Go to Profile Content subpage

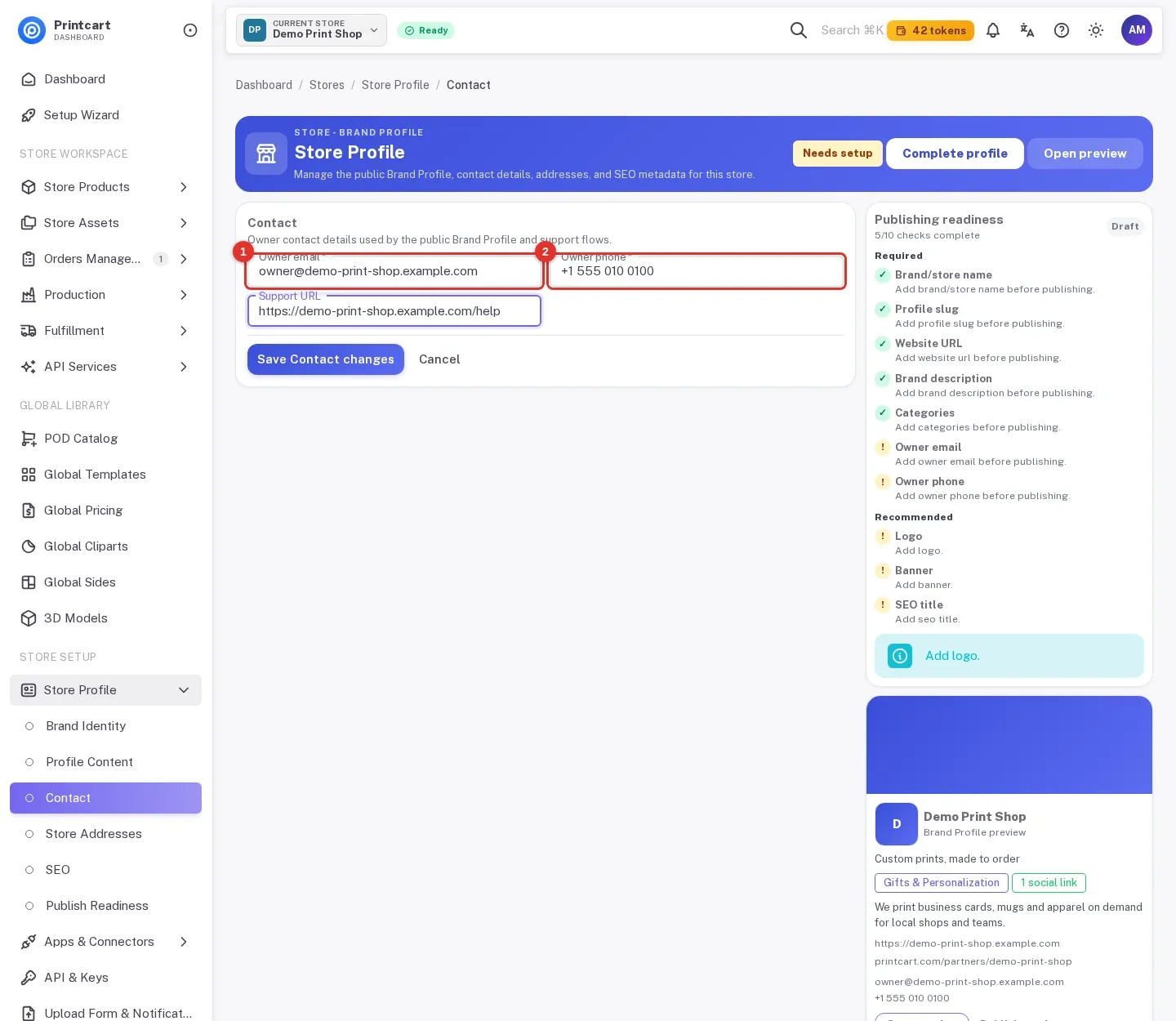click(105, 762)
